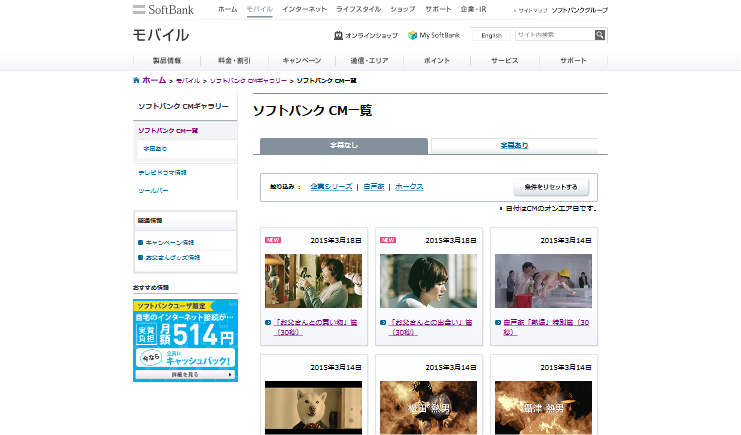Click arrow icon beside 「お父さんとの出会い」篇

click(x=383, y=322)
